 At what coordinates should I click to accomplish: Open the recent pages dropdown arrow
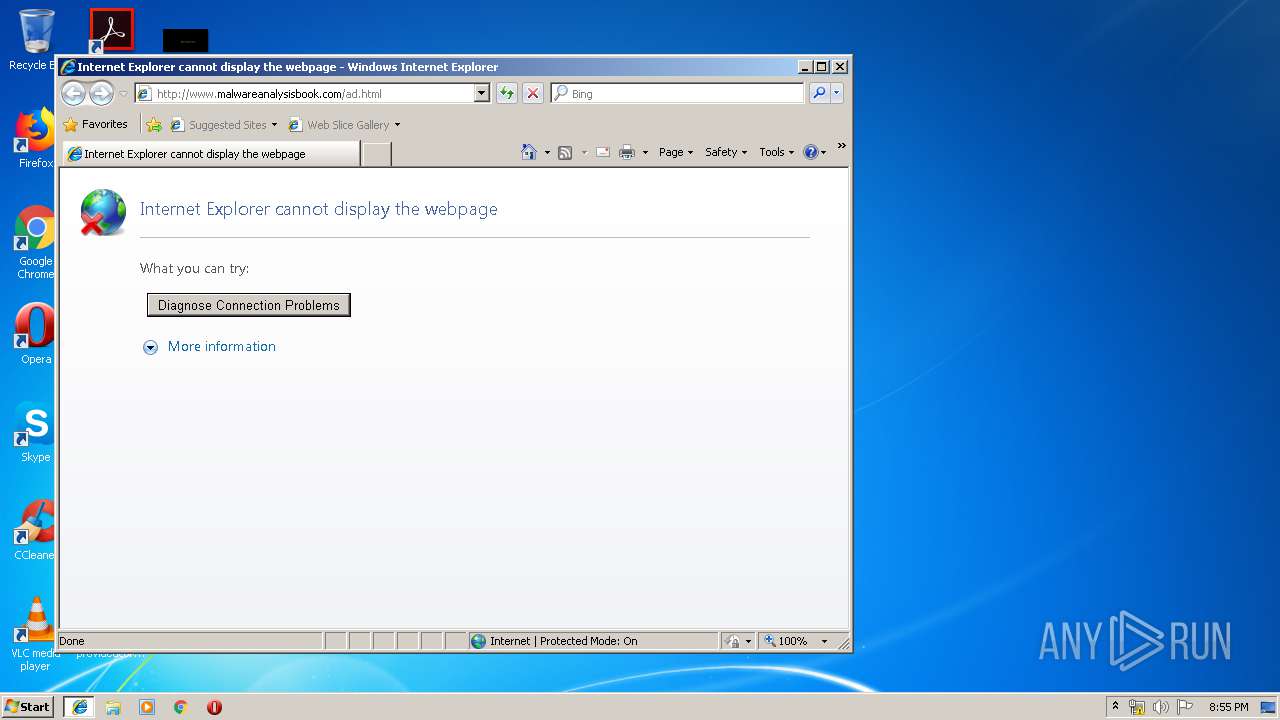(123, 94)
